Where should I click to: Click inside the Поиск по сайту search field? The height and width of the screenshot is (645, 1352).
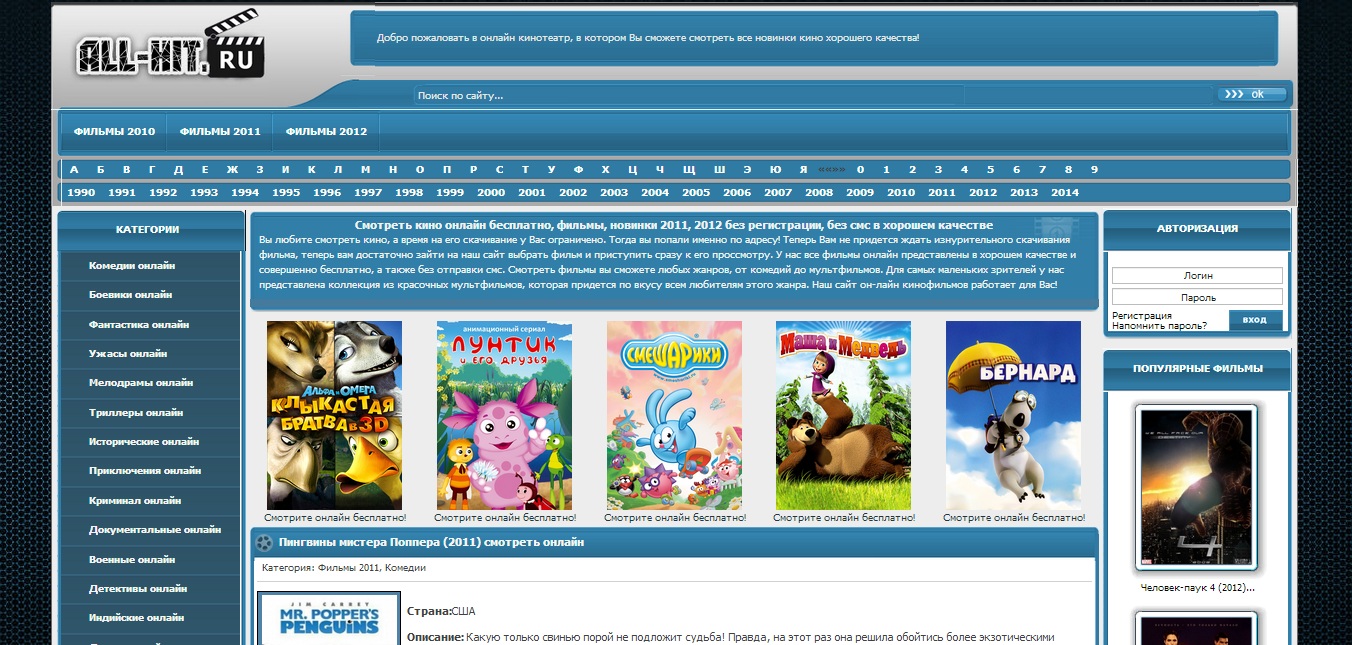click(x=689, y=96)
